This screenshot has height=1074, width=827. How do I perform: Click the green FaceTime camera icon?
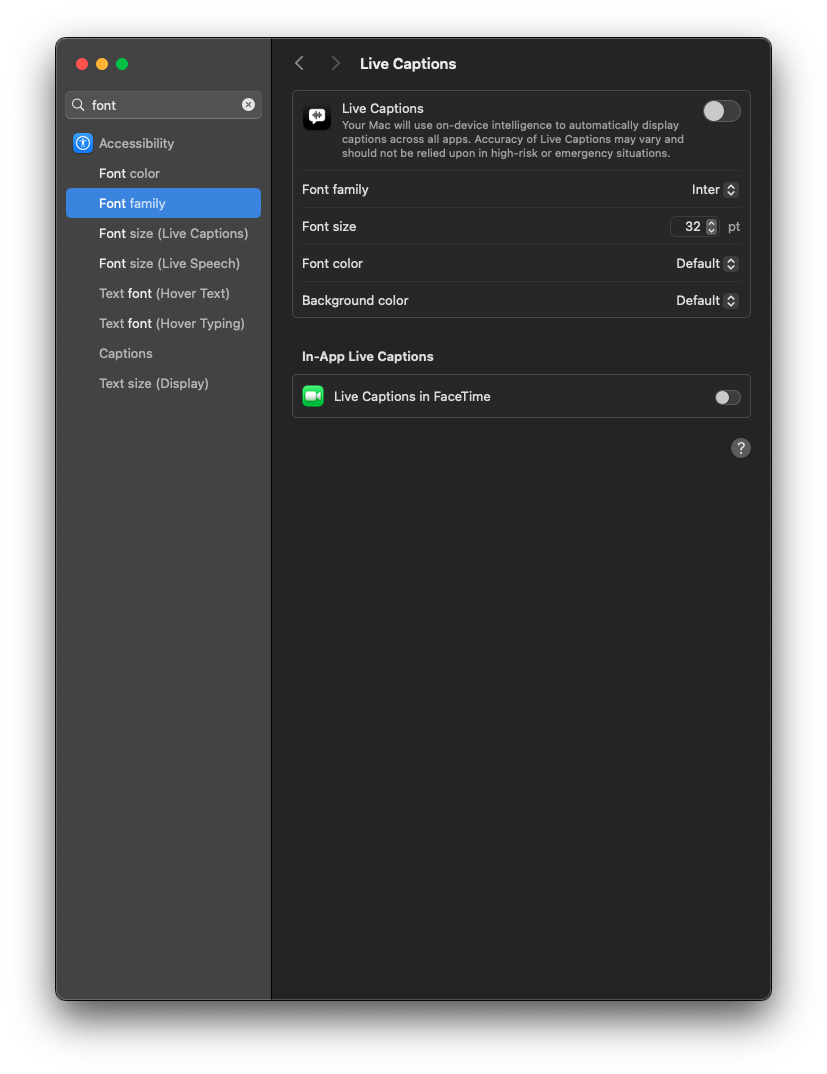point(313,396)
